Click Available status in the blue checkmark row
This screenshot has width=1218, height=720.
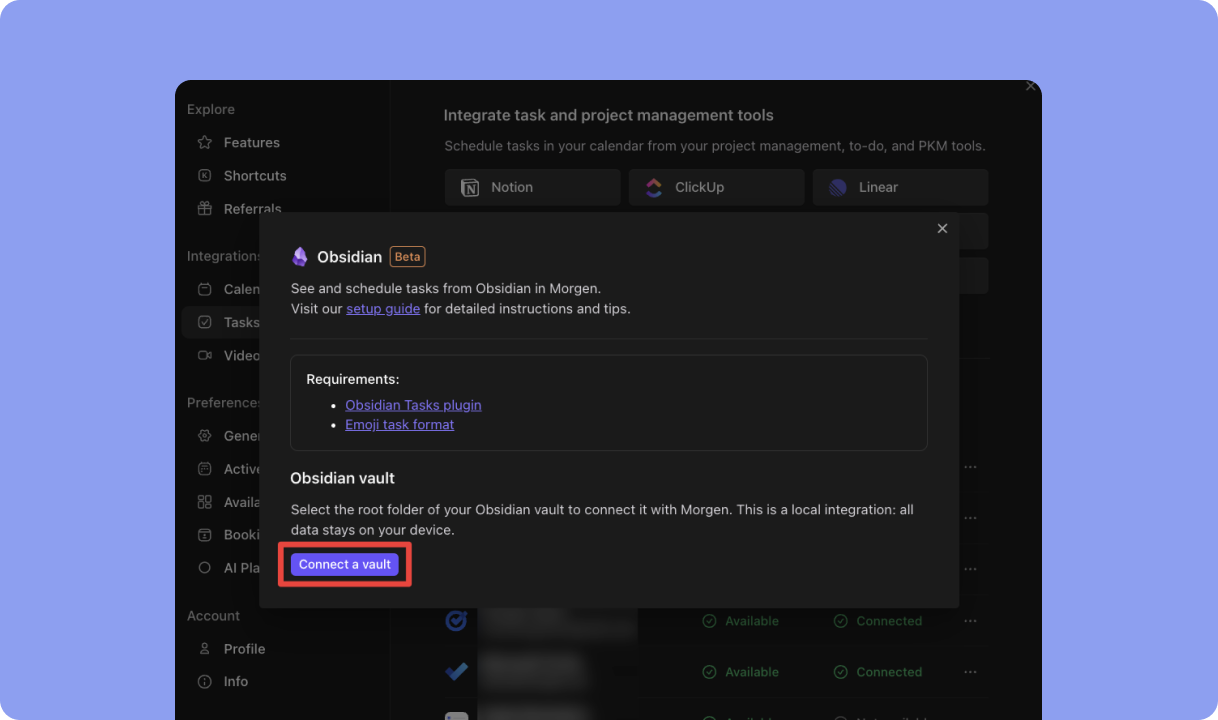740,672
